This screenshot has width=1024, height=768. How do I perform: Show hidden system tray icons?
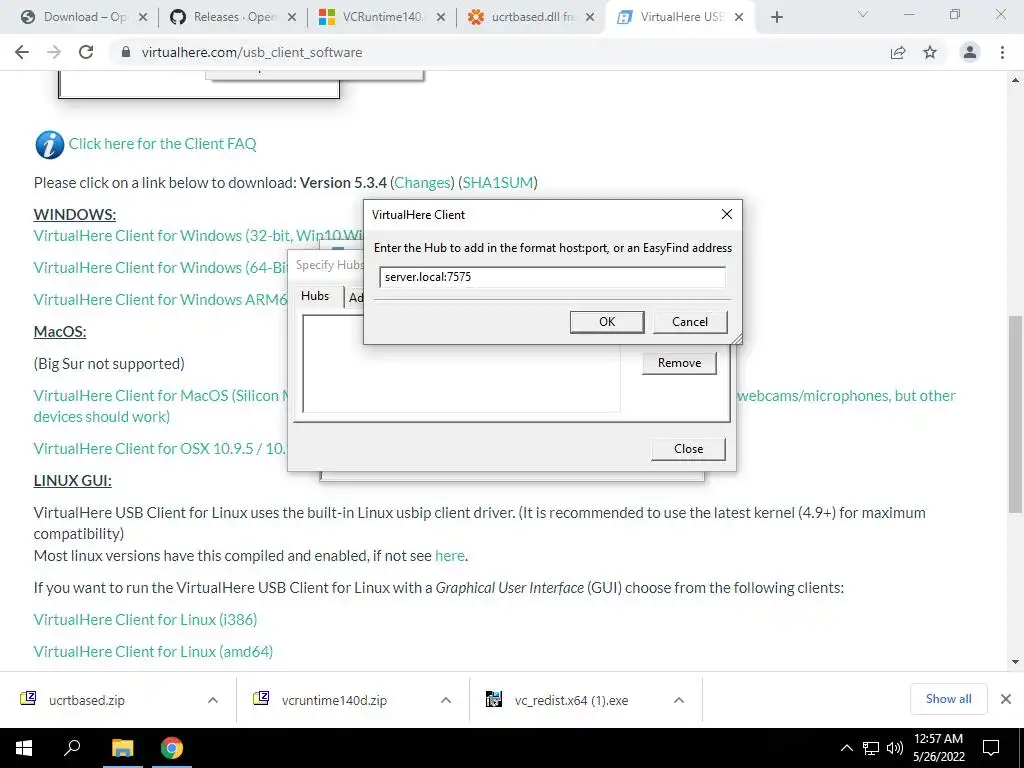click(x=846, y=748)
